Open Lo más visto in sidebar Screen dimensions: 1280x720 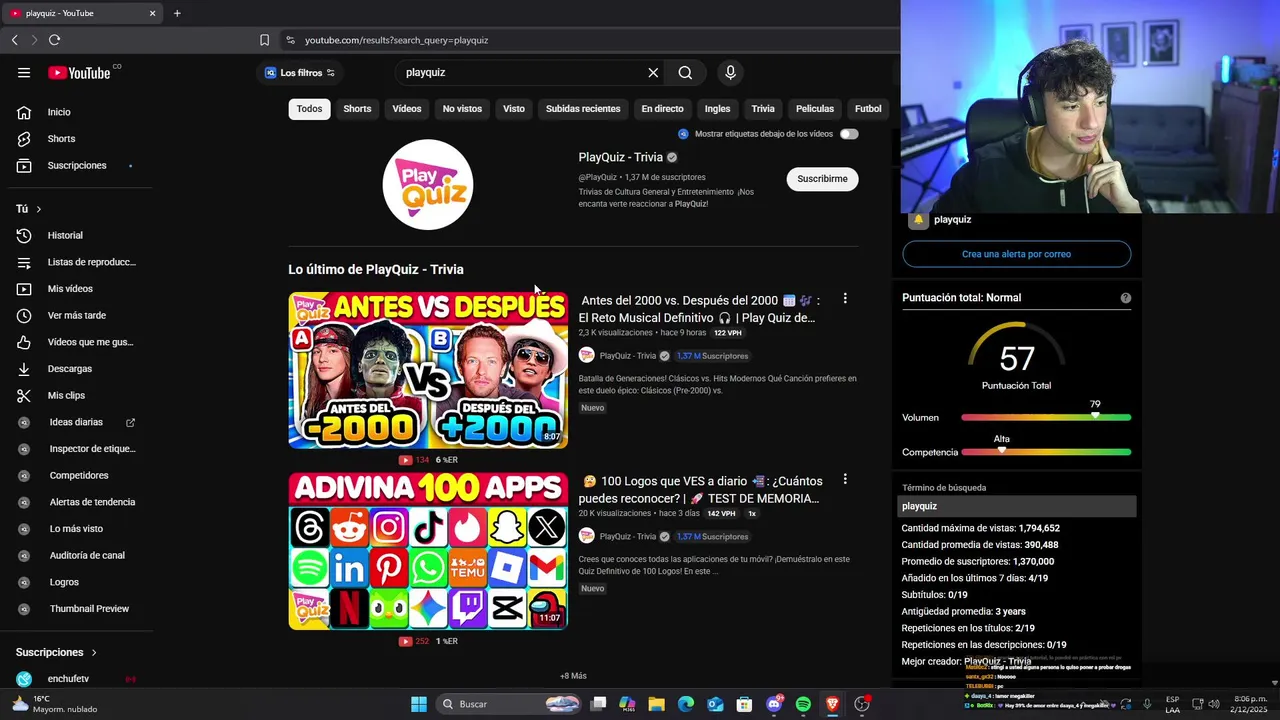pos(76,529)
